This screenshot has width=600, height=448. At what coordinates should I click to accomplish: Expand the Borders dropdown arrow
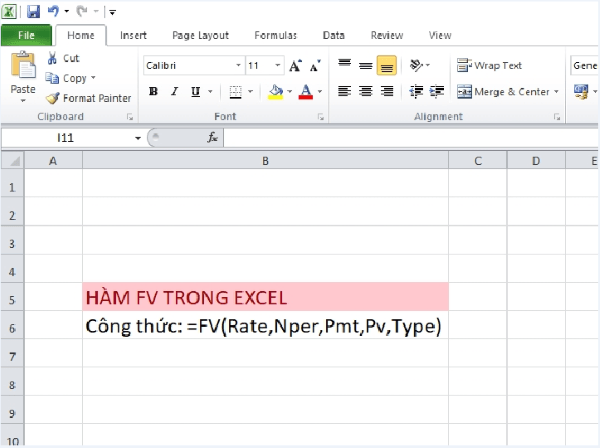point(250,91)
